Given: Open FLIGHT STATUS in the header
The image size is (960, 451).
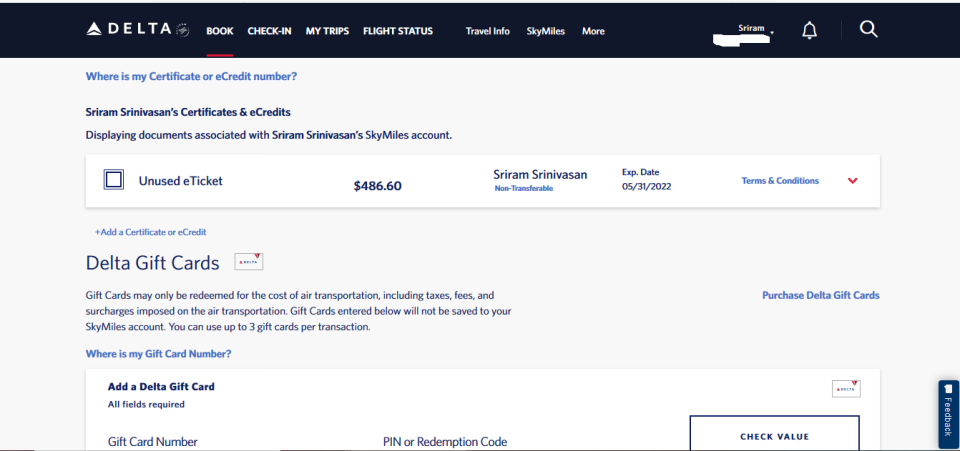Looking at the screenshot, I should pyautogui.click(x=398, y=31).
